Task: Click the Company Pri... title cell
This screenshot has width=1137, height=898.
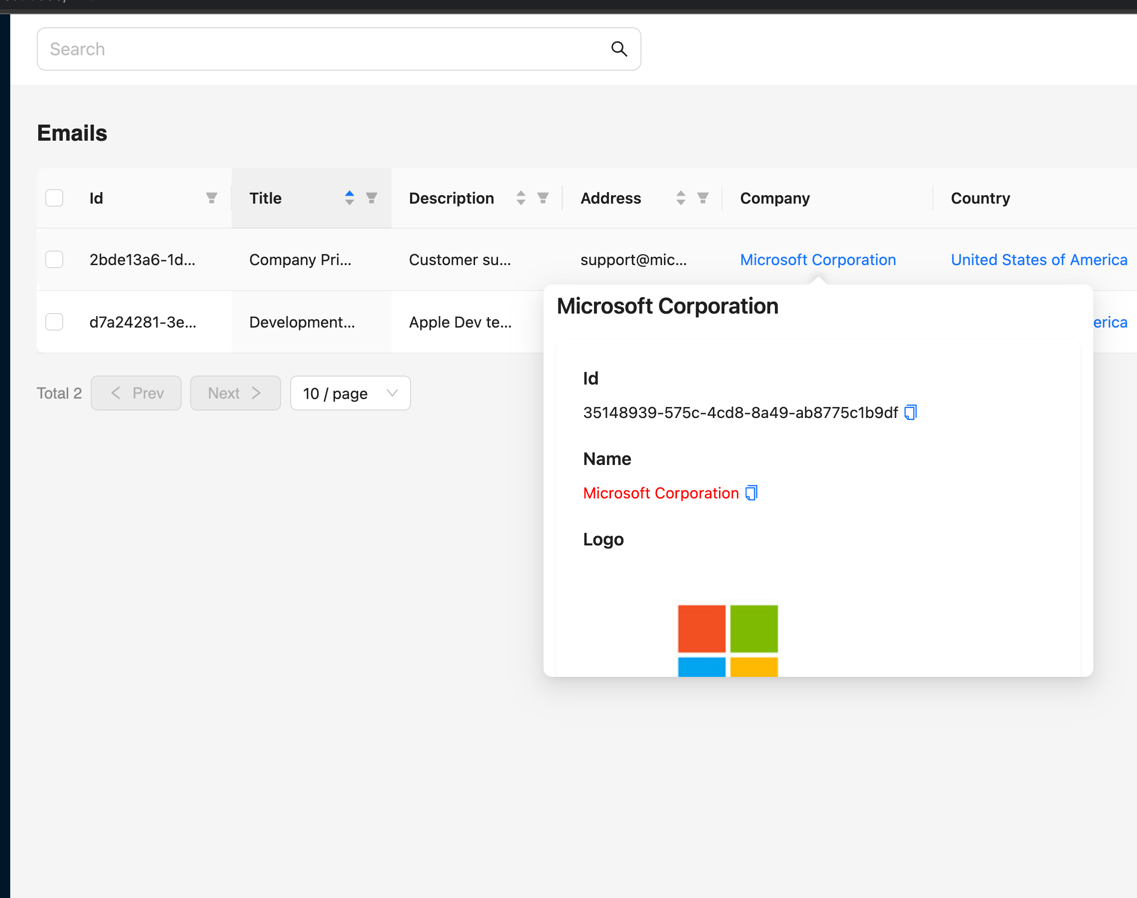Action: pyautogui.click(x=300, y=260)
